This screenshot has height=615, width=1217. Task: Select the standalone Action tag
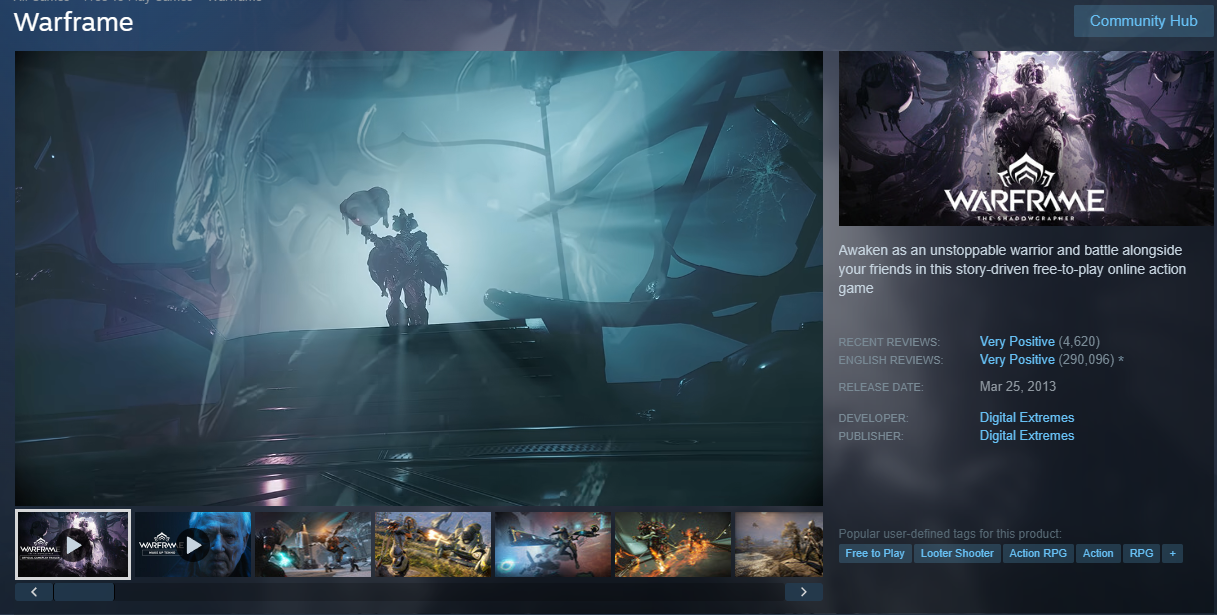click(x=1098, y=553)
